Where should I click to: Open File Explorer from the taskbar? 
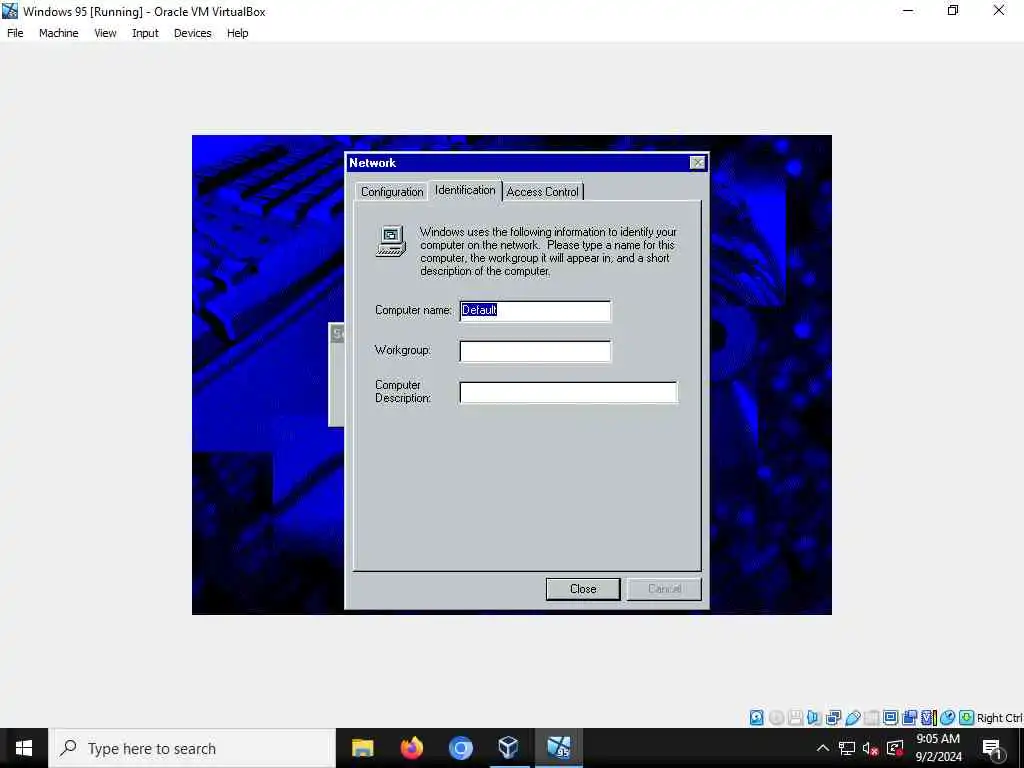coord(362,748)
